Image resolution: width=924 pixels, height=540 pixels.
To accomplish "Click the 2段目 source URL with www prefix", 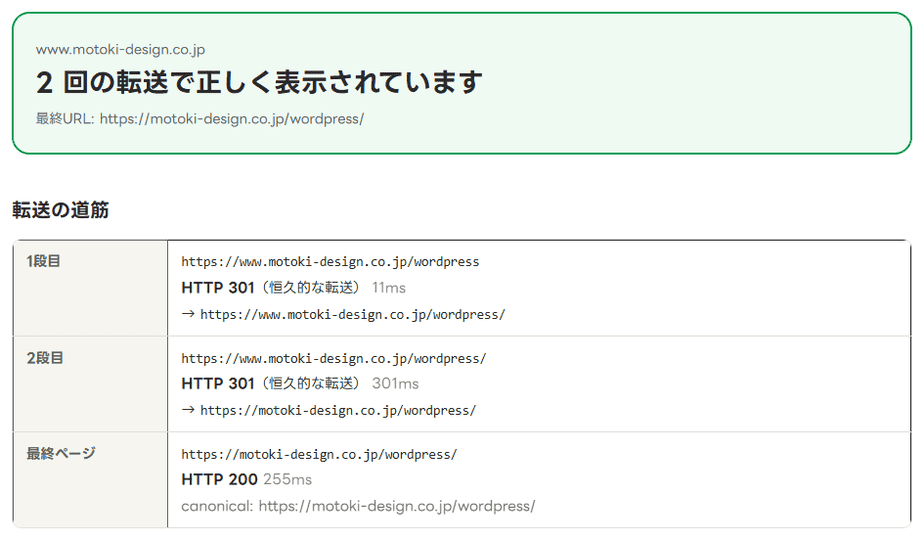I will [334, 358].
